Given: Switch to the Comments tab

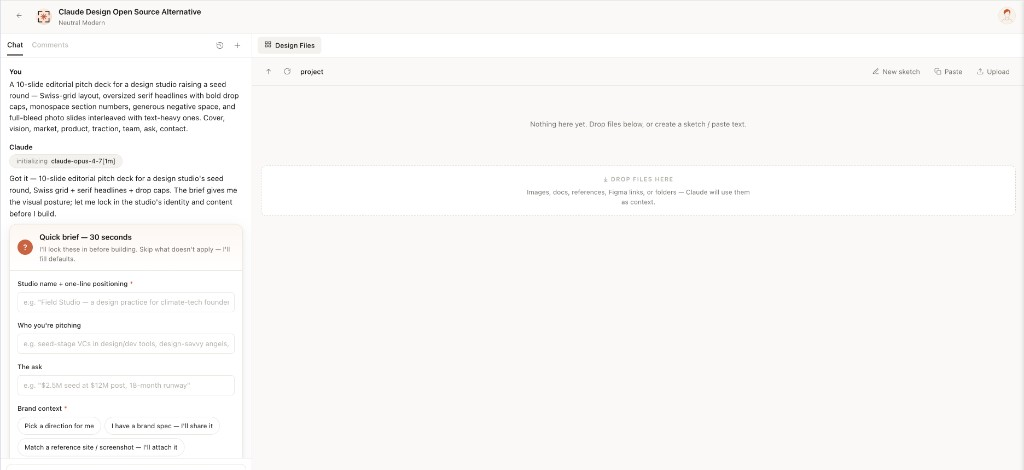Looking at the screenshot, I should [x=50, y=45].
